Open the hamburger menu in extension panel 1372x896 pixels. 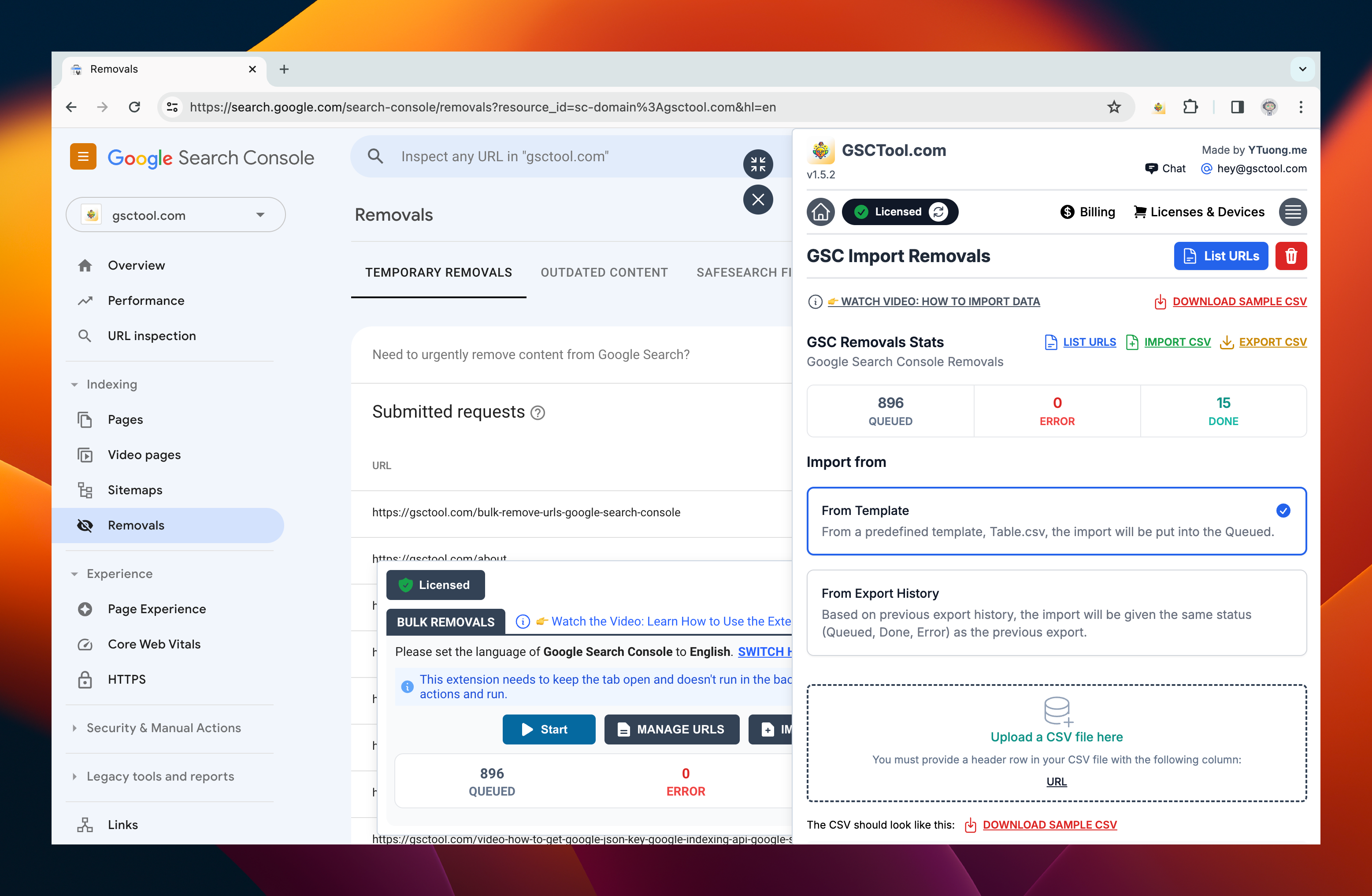coord(1292,212)
